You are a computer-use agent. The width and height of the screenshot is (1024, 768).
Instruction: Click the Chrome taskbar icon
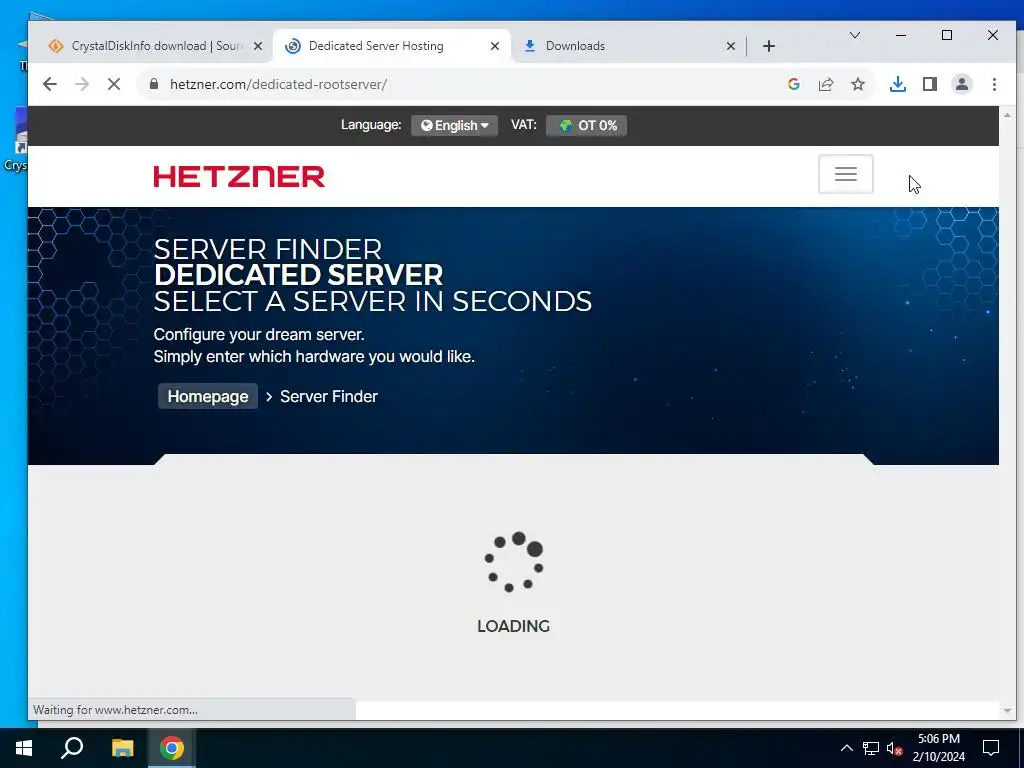(x=172, y=748)
